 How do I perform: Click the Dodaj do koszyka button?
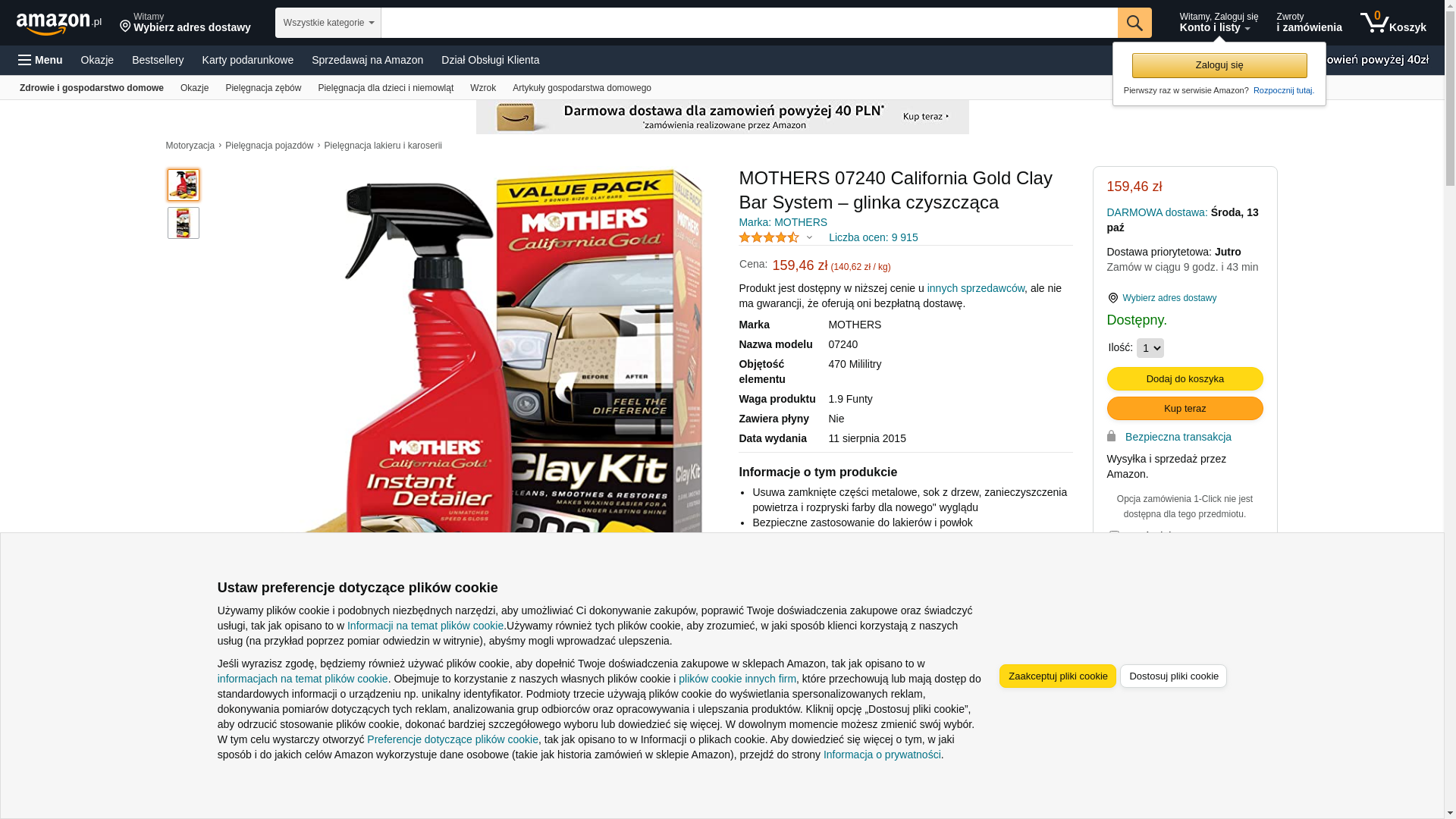[1185, 378]
